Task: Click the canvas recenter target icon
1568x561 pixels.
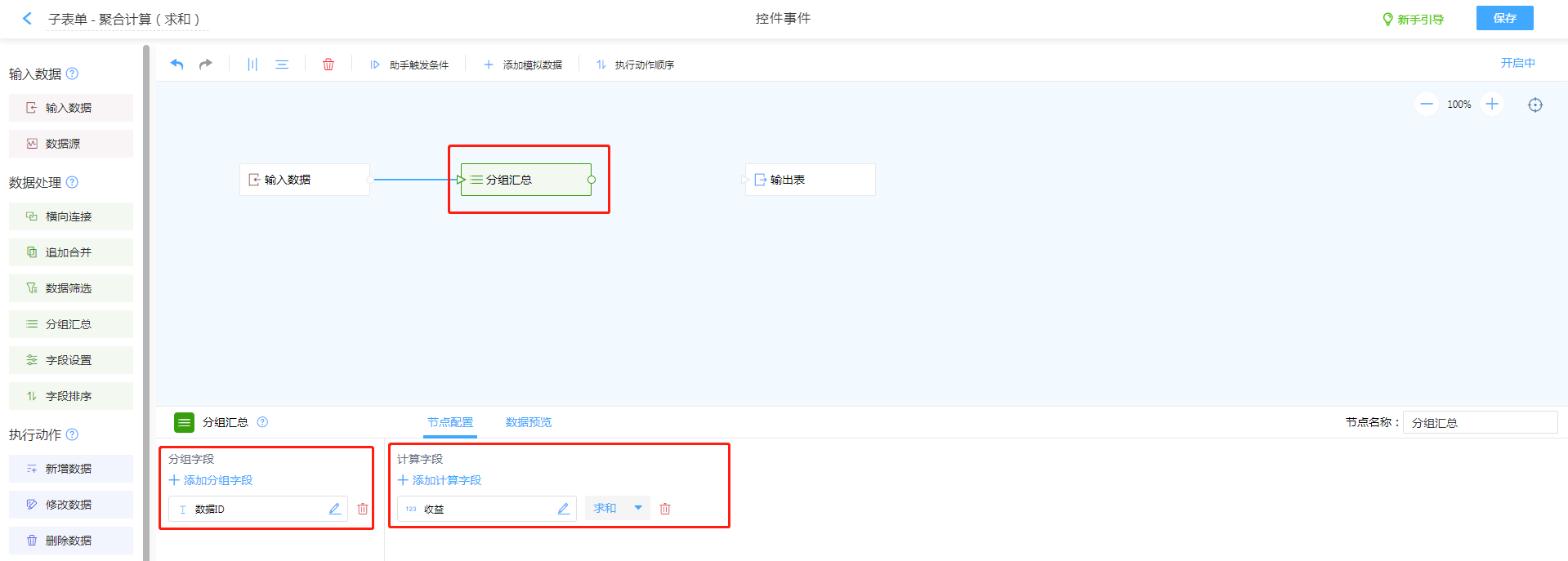Action: point(1535,105)
